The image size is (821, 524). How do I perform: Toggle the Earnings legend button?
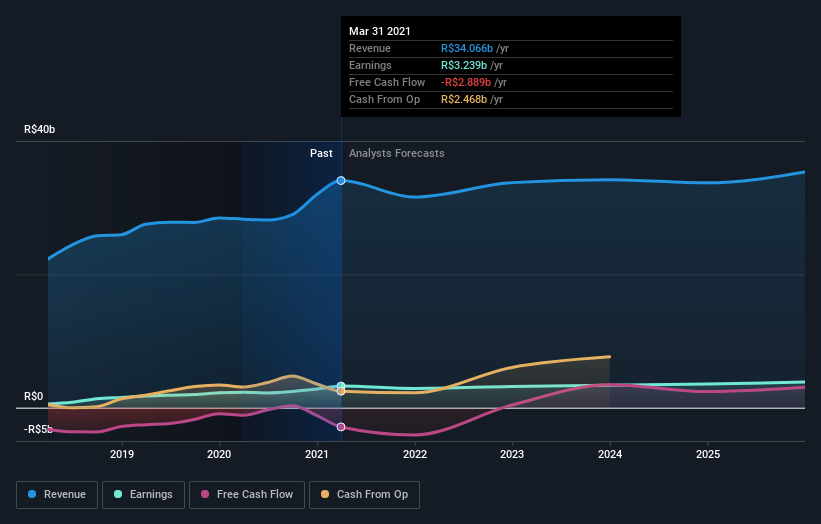point(143,495)
